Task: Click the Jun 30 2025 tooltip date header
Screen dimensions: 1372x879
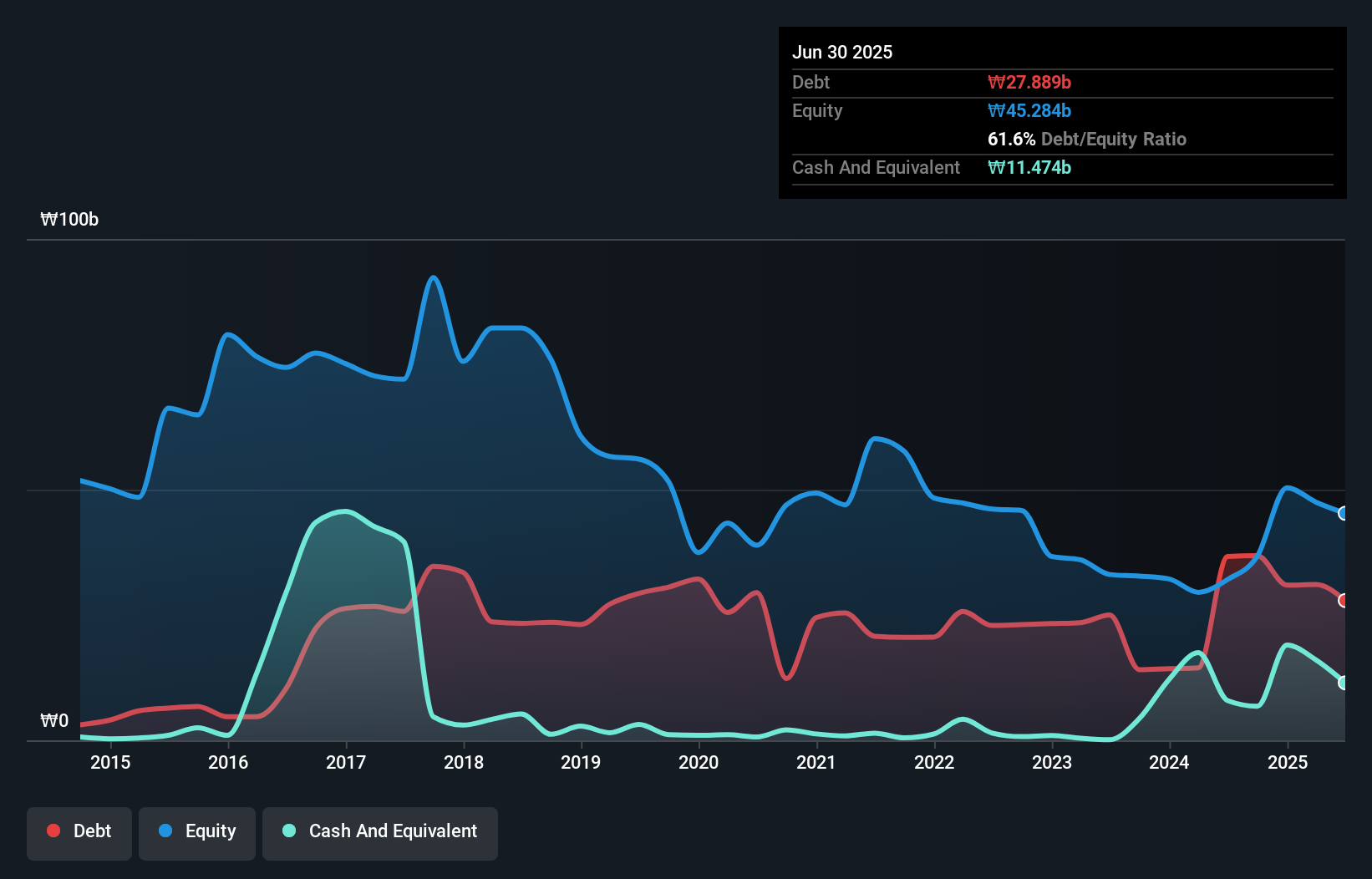Action: (x=842, y=52)
